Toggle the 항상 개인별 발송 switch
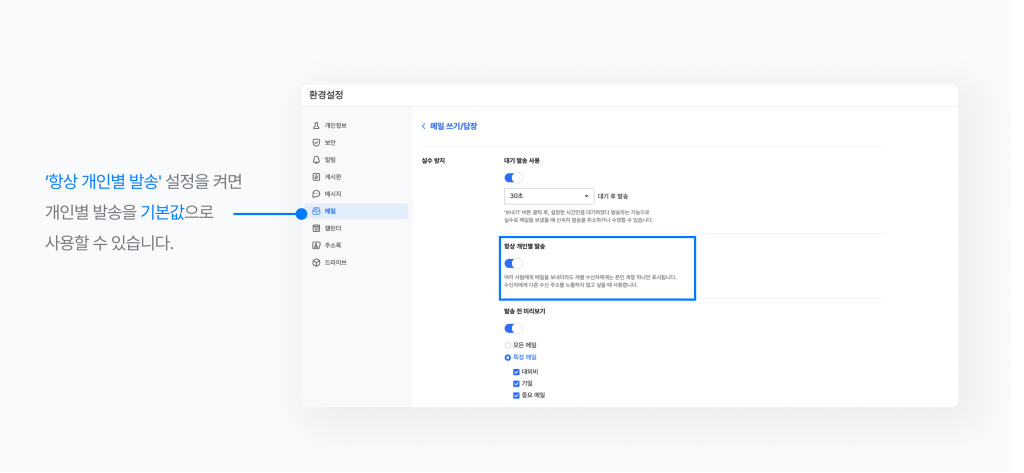The image size is (1024, 473). [513, 263]
